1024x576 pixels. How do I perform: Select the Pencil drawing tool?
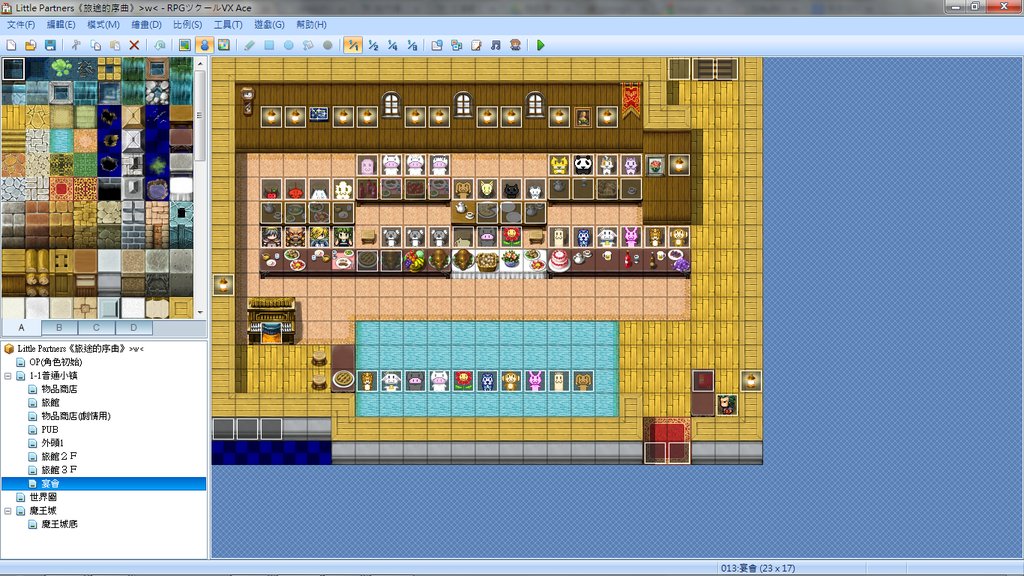[249, 45]
